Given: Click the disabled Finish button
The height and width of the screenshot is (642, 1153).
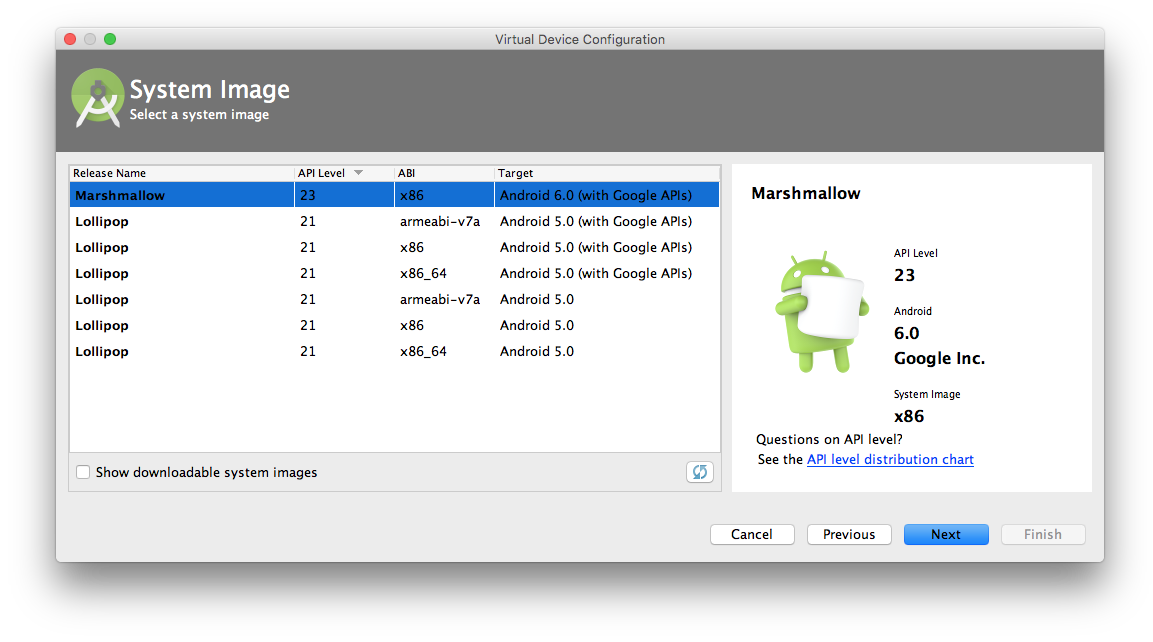Looking at the screenshot, I should (x=1043, y=535).
